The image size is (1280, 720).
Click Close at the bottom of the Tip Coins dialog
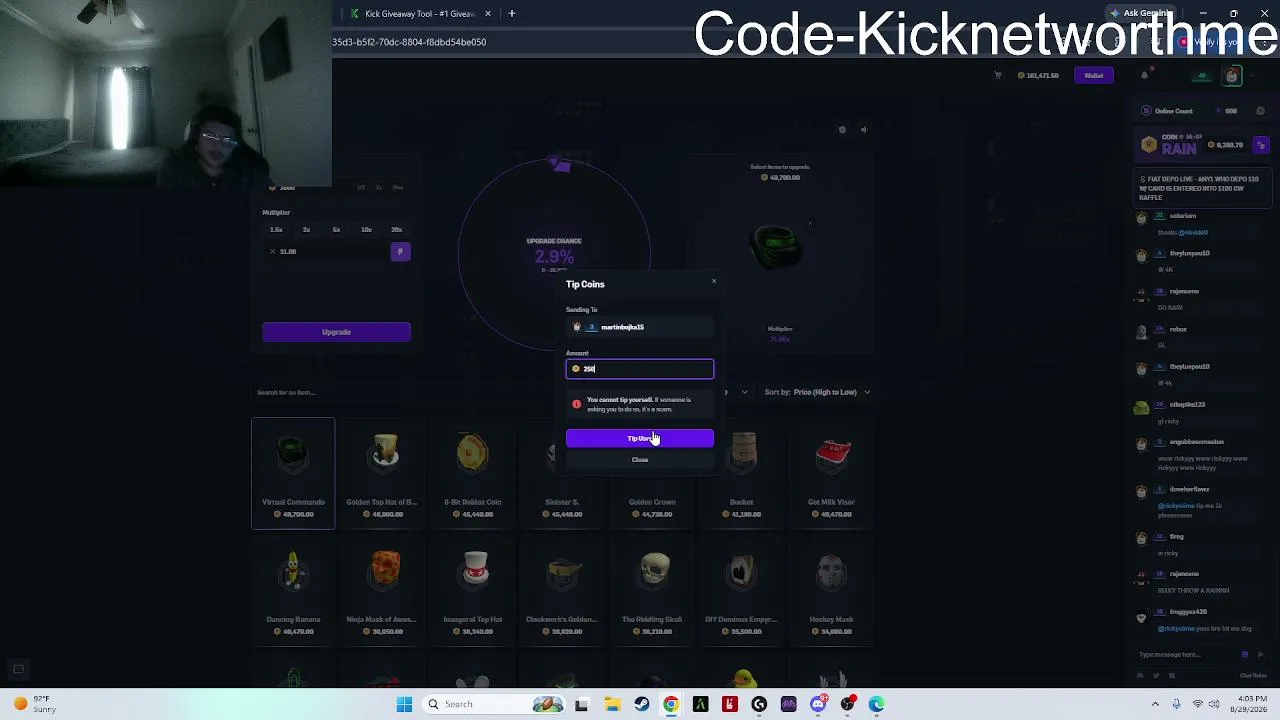pyautogui.click(x=640, y=460)
